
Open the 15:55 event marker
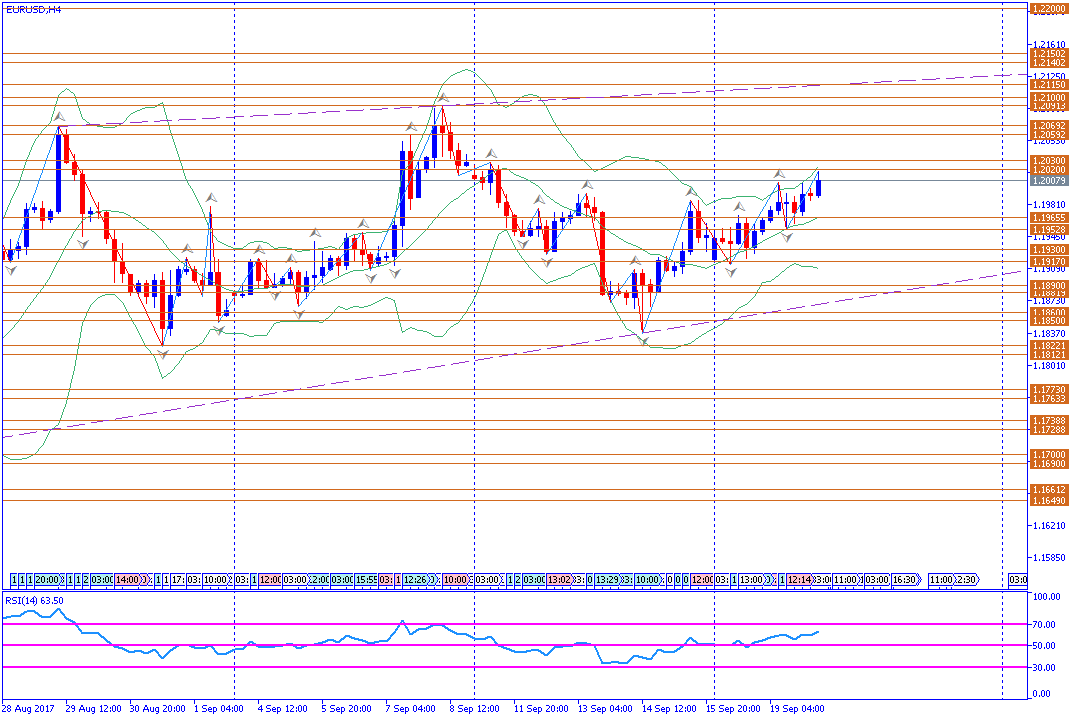click(x=367, y=579)
